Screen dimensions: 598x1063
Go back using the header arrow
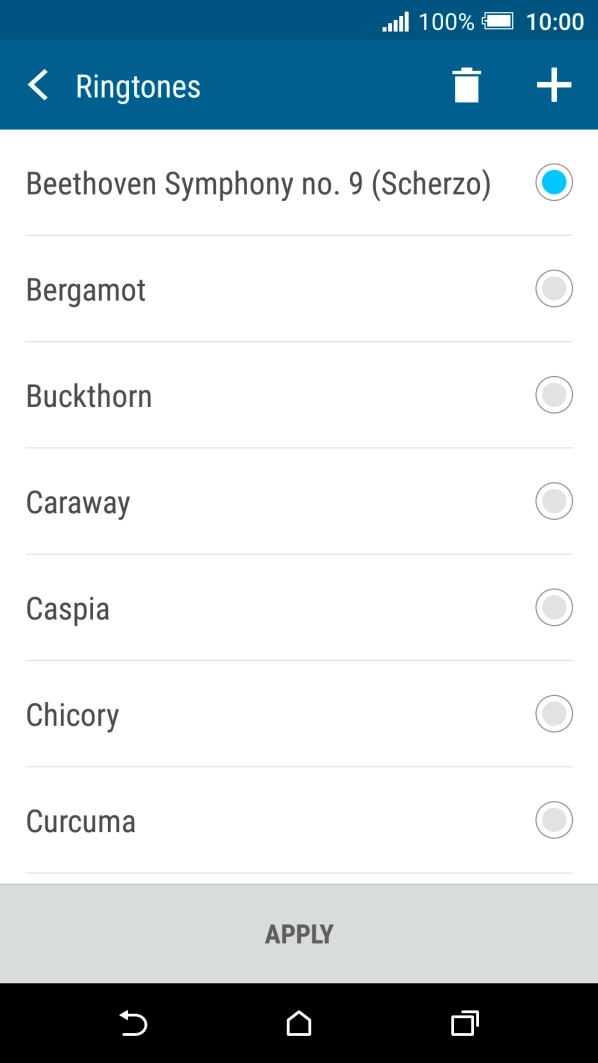(38, 86)
